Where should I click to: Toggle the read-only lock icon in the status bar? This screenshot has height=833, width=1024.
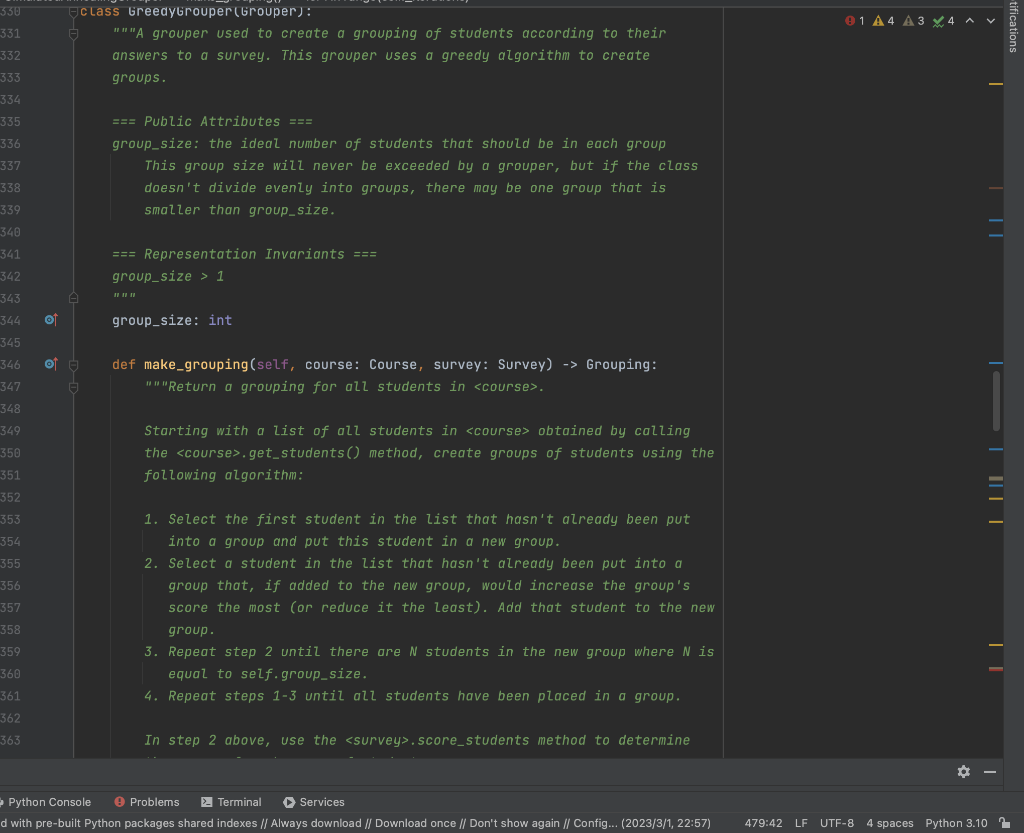(1005, 823)
